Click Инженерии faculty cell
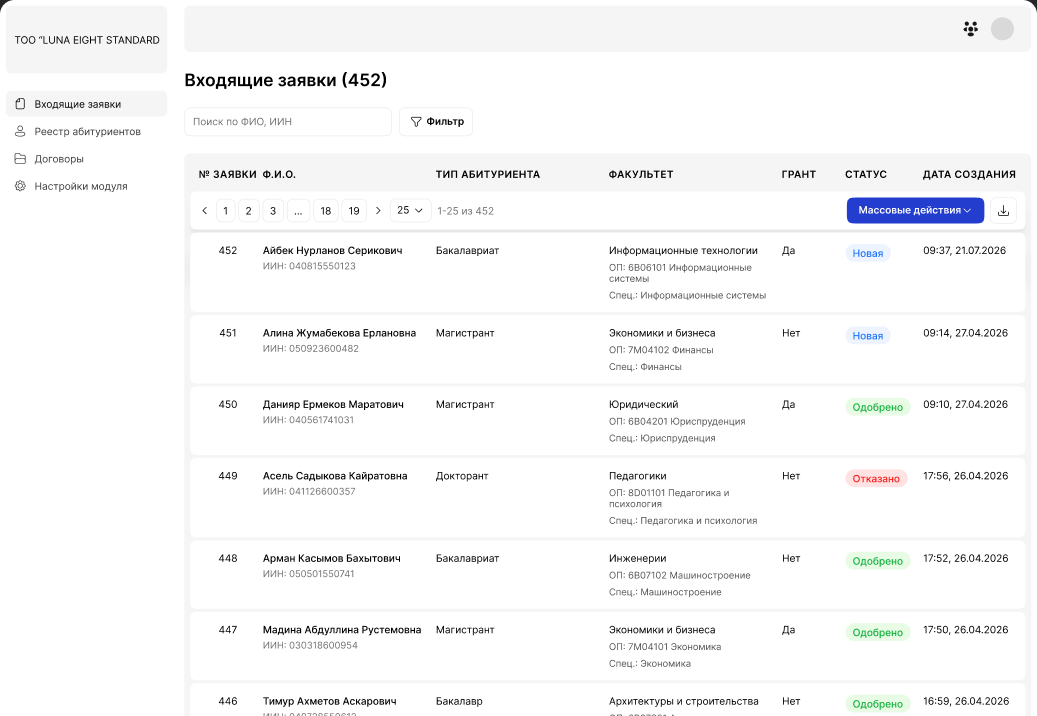Viewport: 1037px width, 716px height. [x=638, y=559]
